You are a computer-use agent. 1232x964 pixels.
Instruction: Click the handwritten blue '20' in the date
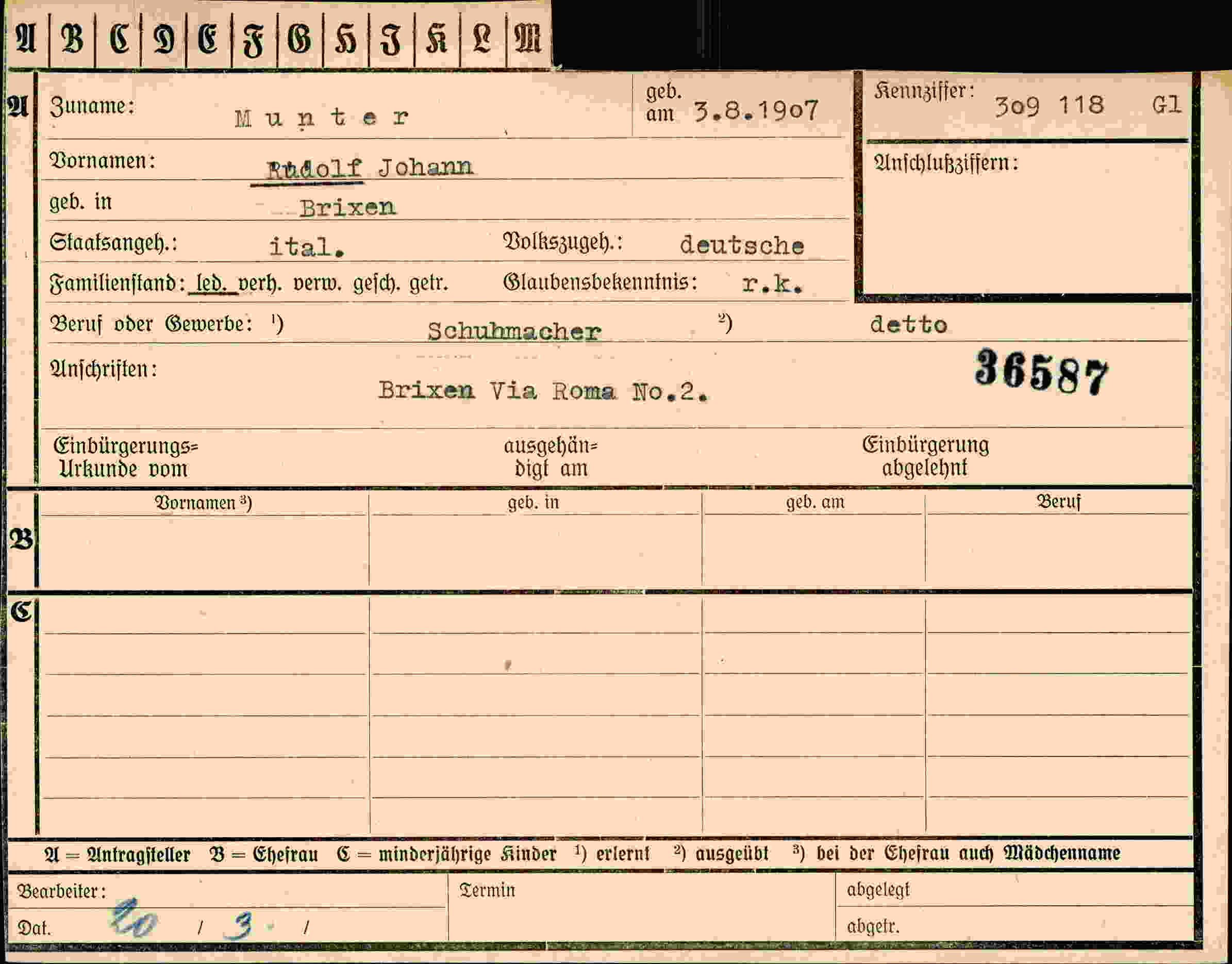pyautogui.click(x=133, y=920)
